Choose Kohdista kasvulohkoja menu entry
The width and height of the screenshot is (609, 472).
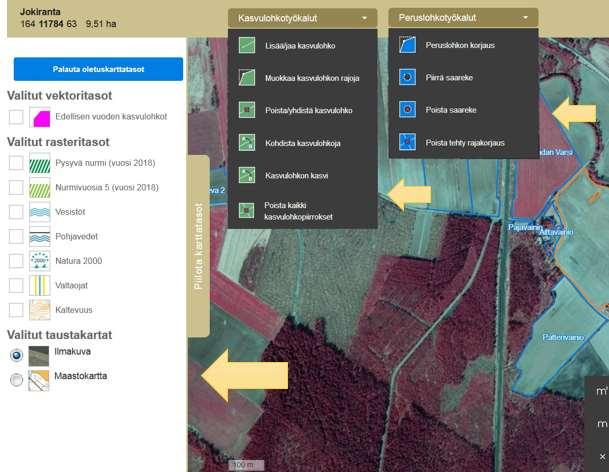303,143
